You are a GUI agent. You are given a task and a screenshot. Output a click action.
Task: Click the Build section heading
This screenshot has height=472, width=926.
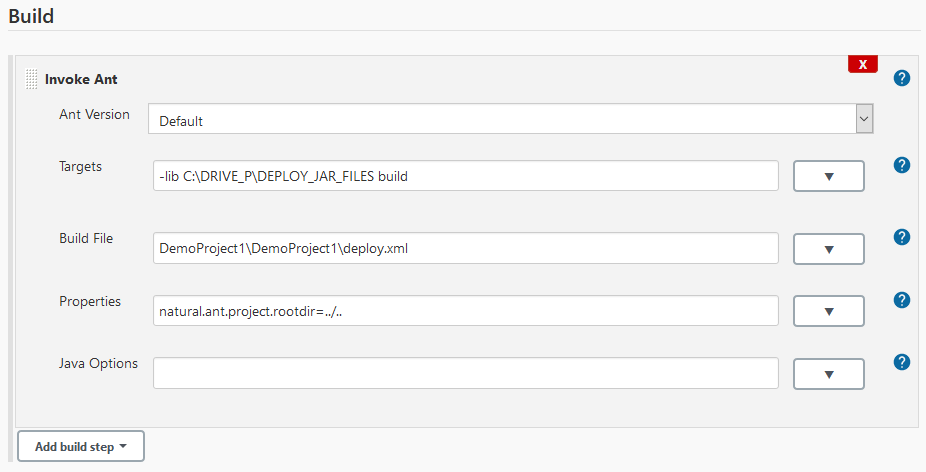coord(31,16)
